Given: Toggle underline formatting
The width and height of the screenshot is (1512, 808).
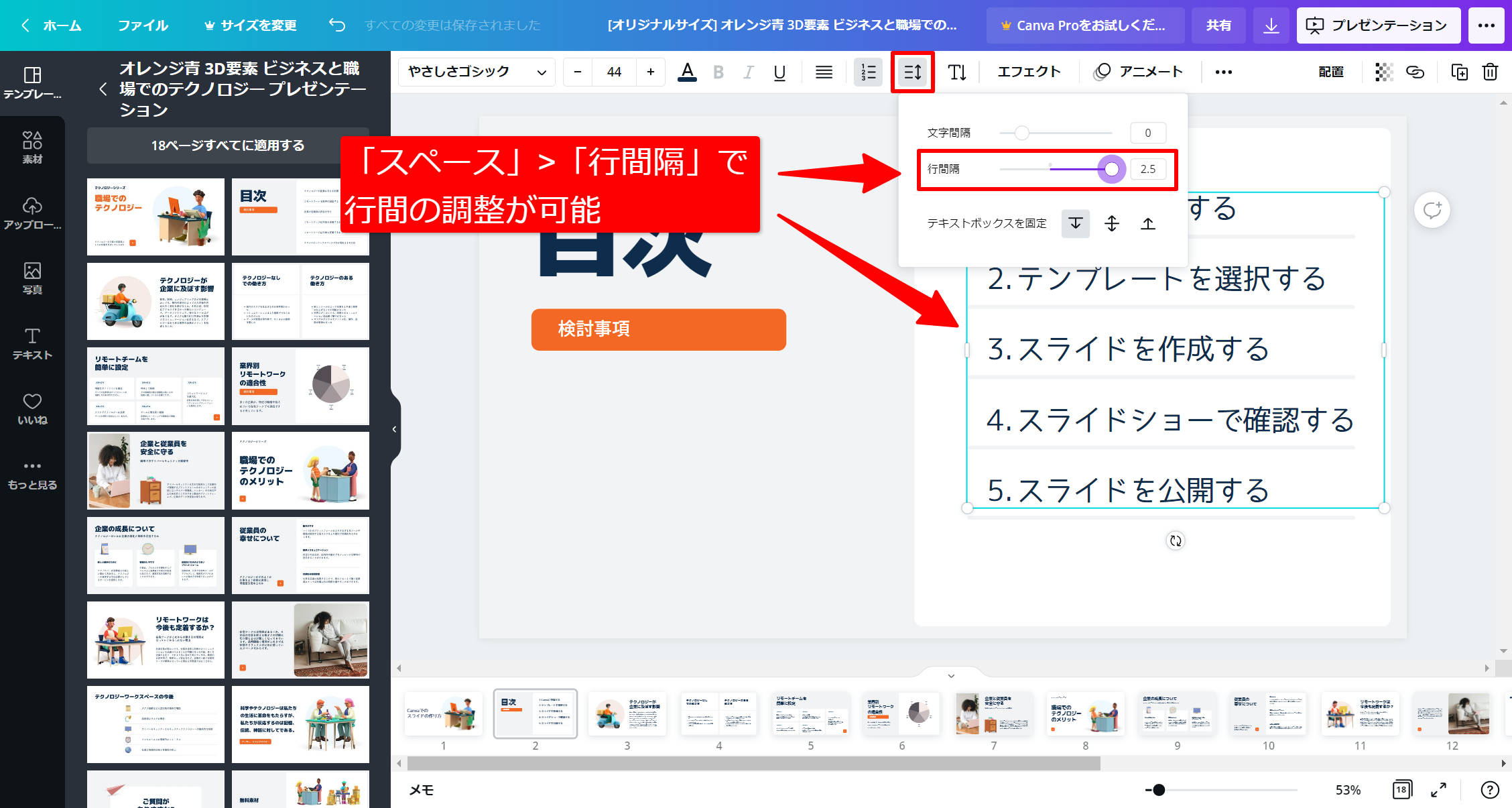Looking at the screenshot, I should tap(779, 72).
